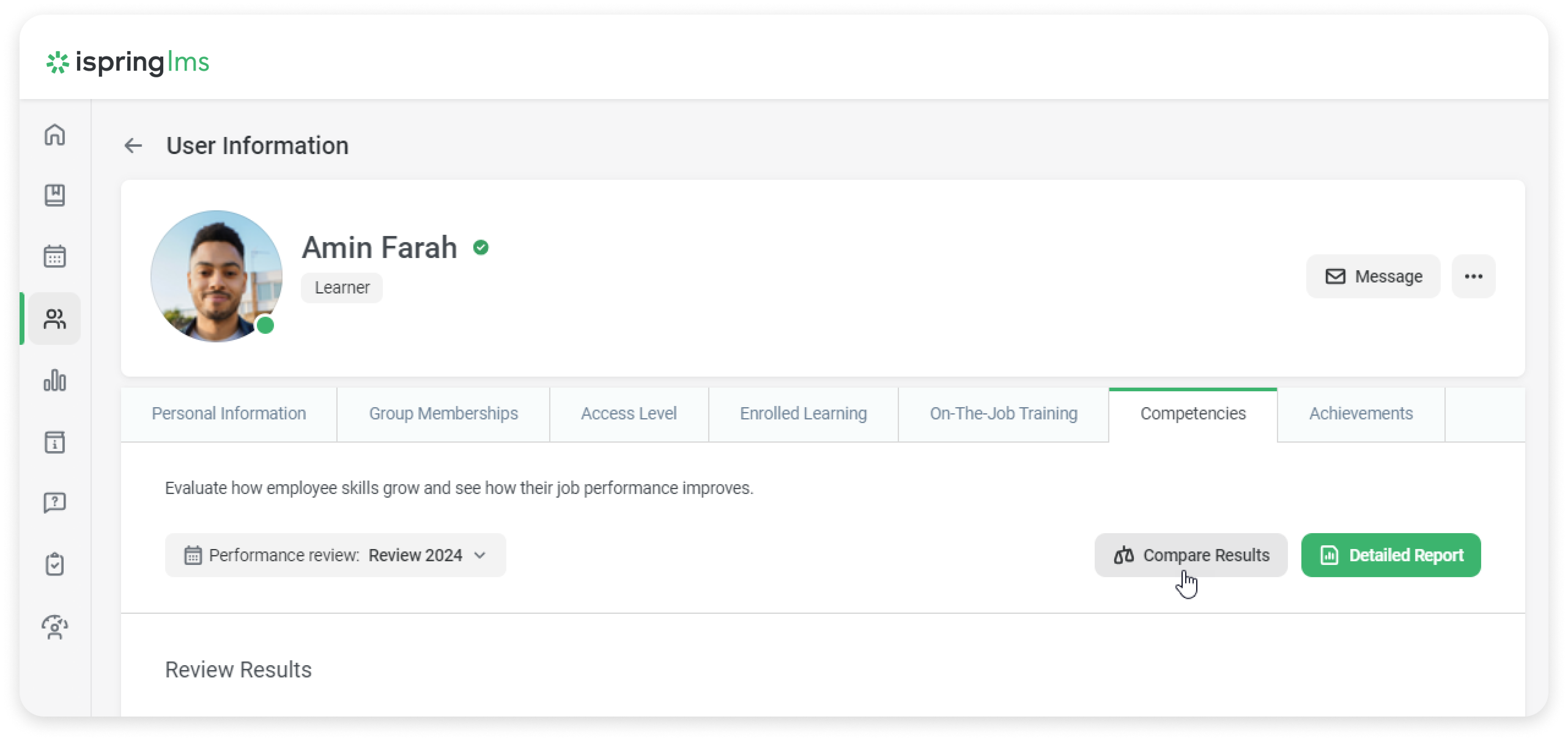Open the Achievements tab
Screen dimensions: 1568x741
click(1361, 414)
